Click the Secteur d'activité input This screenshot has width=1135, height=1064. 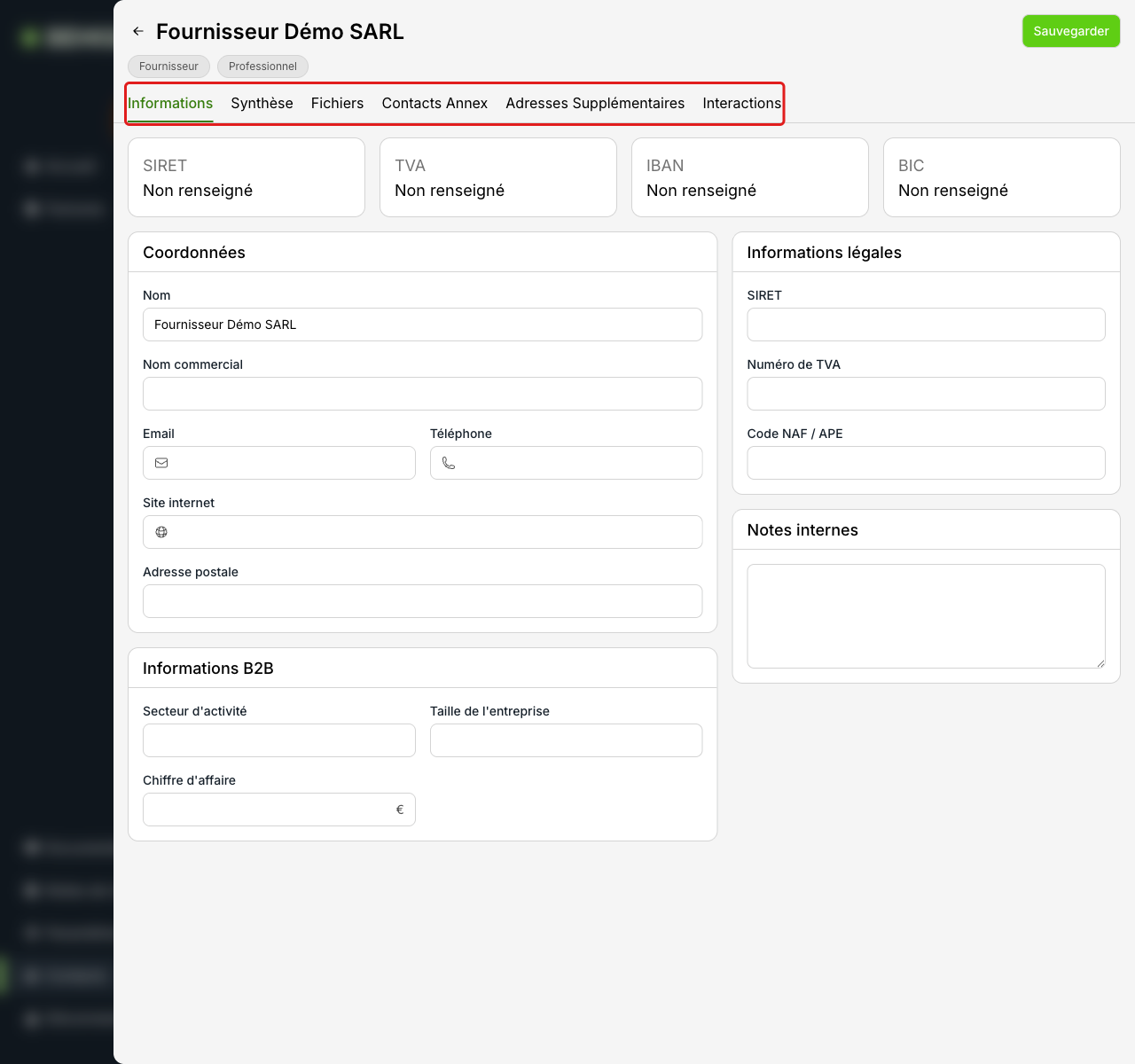(x=278, y=740)
